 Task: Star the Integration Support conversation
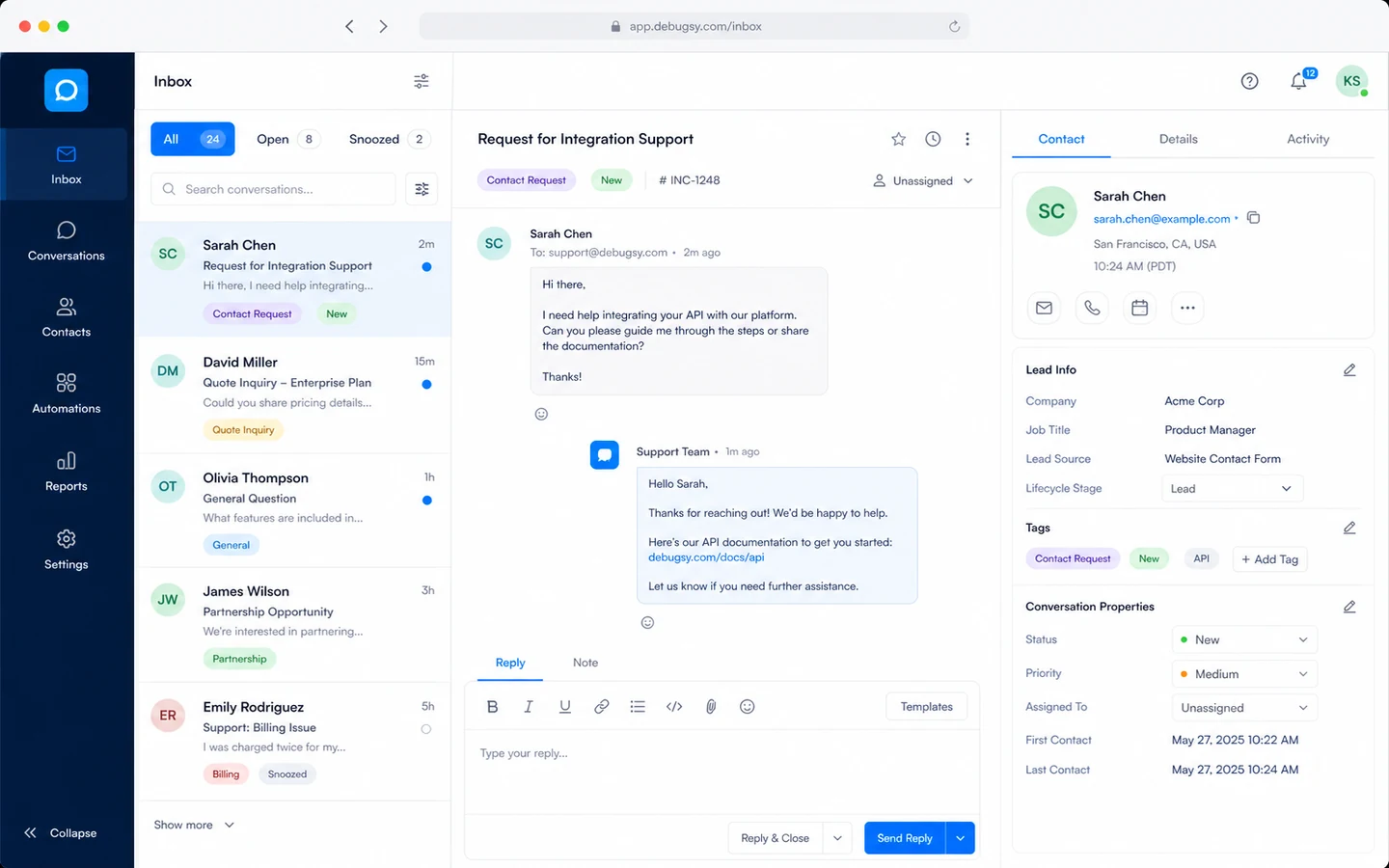point(898,139)
